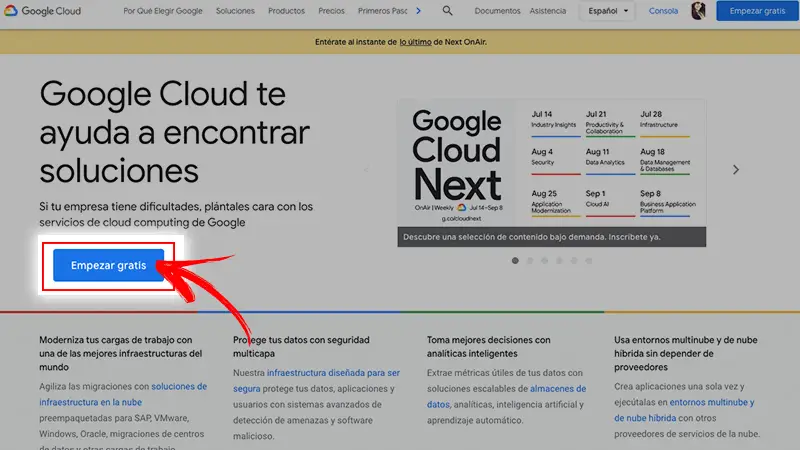
Task: Open 'entornos multinube y de nube híbrida' link
Action: 684,410
